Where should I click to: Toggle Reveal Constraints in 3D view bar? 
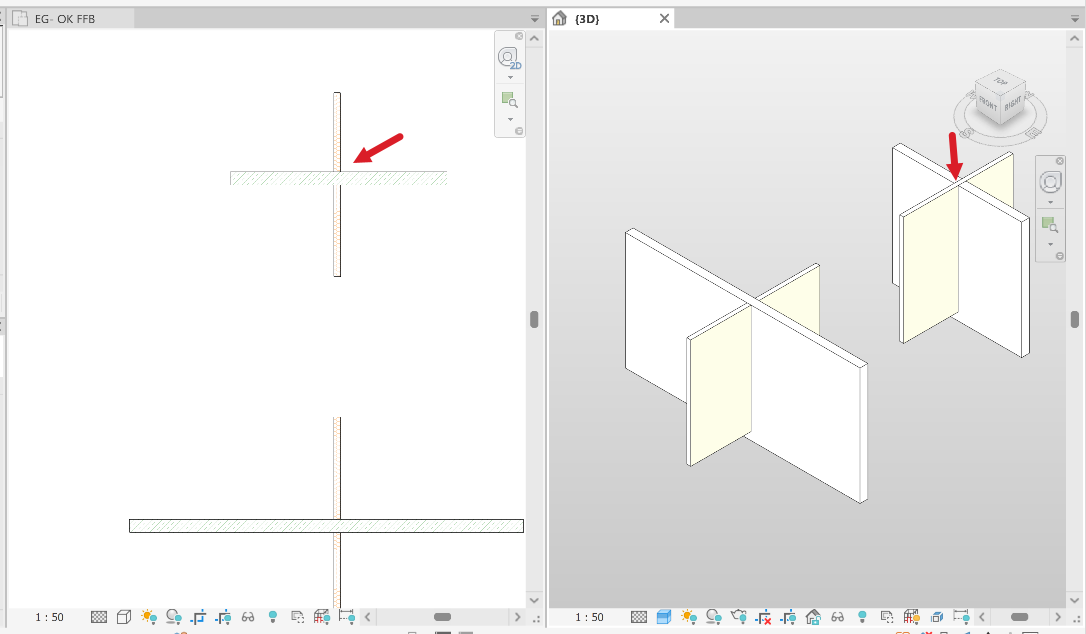pos(961,617)
